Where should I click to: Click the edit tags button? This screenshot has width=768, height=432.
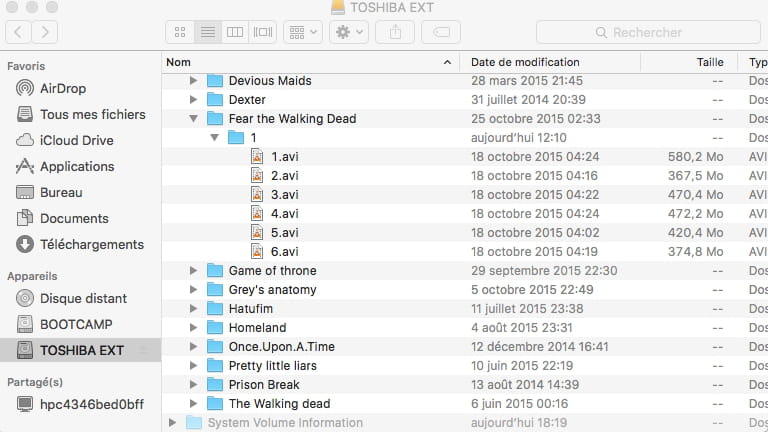tap(441, 32)
